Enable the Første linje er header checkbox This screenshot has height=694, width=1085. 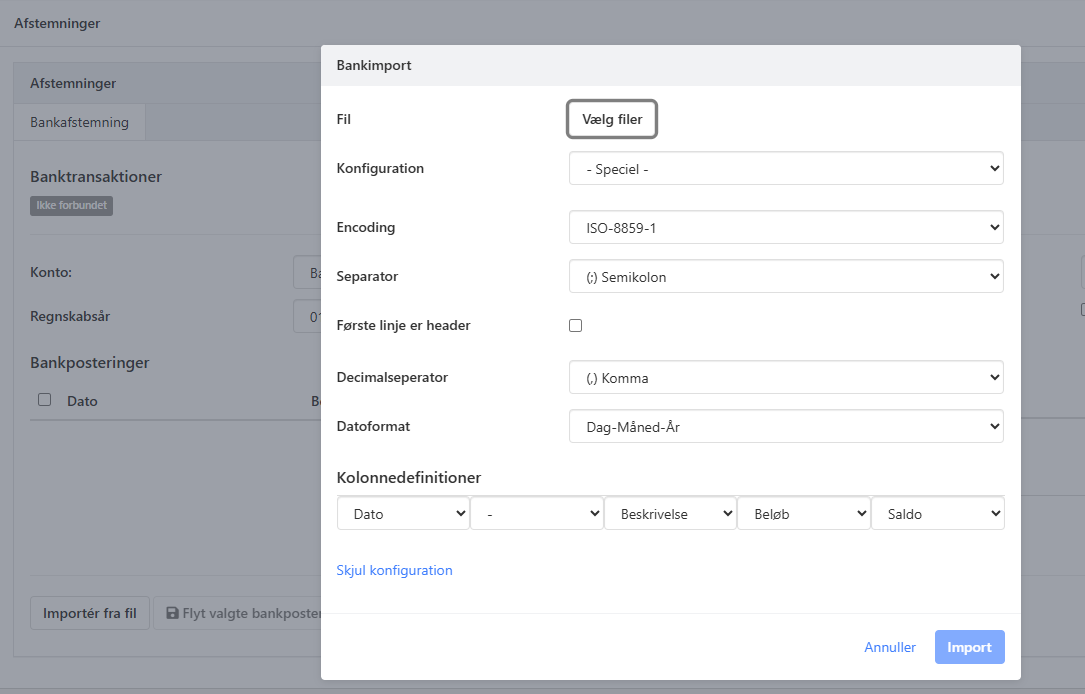575,326
